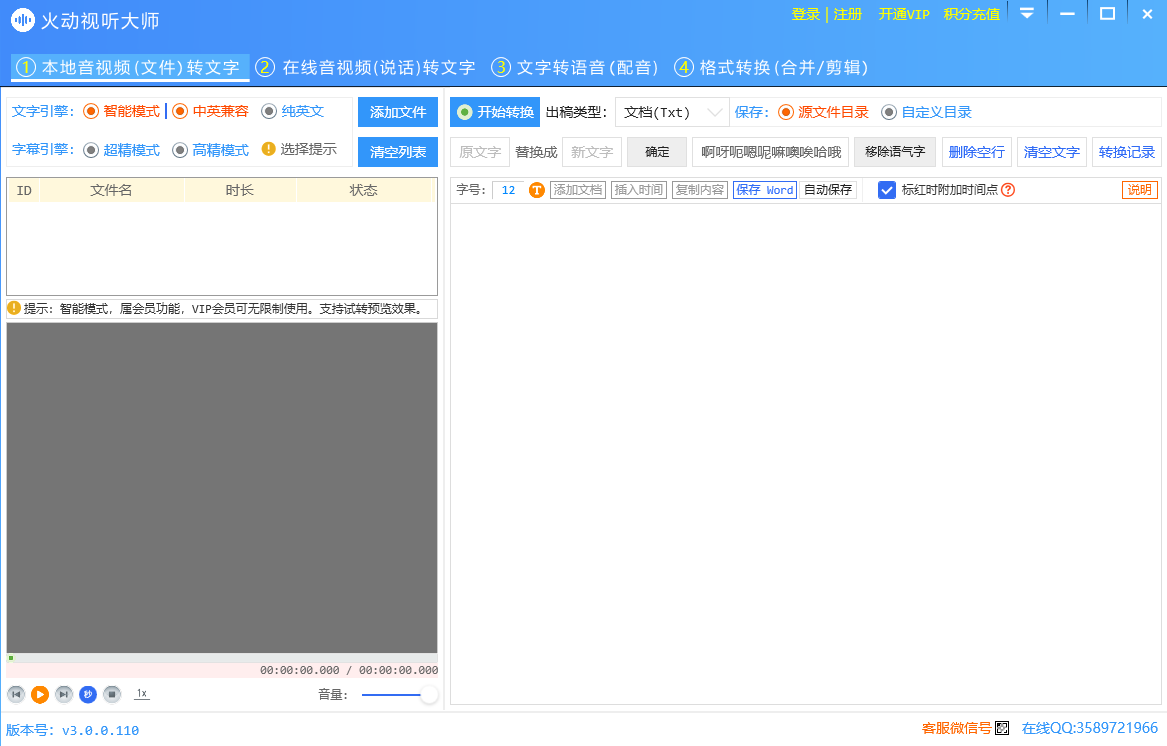1167x746 pixels.
Task: Click the 新文字 input field
Action: tap(592, 152)
